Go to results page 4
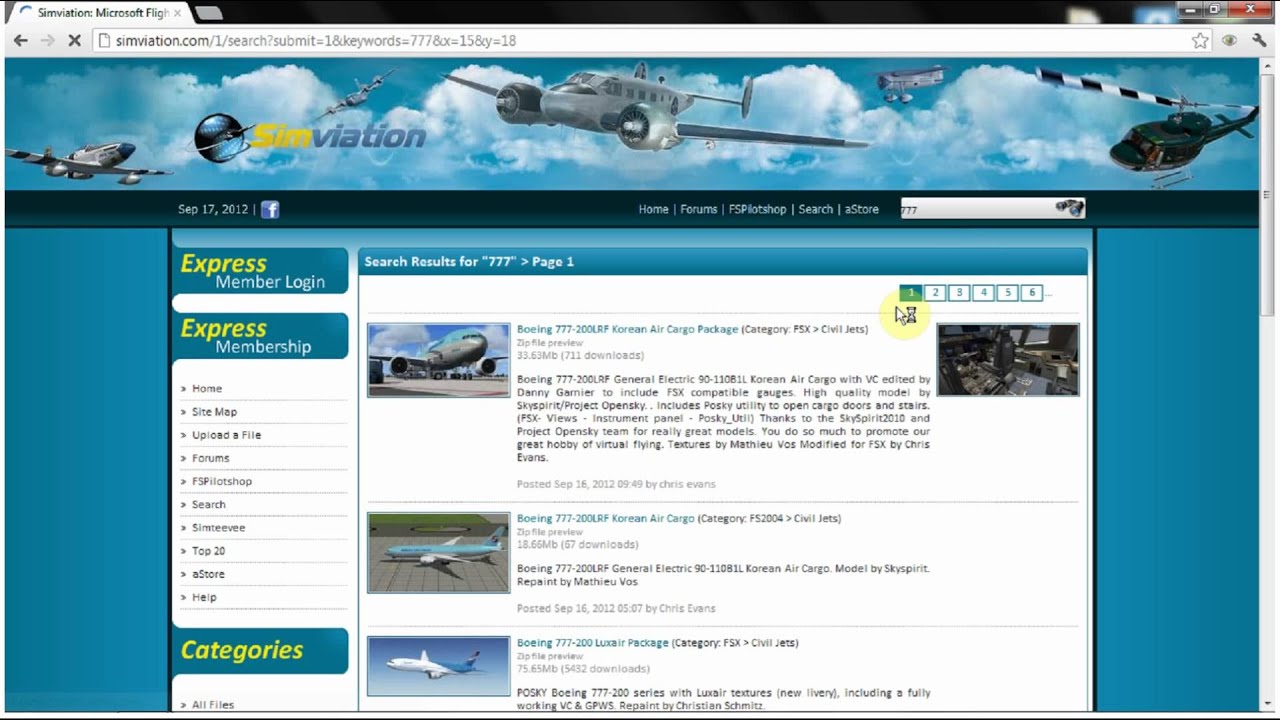The width and height of the screenshot is (1280, 720). click(x=984, y=292)
